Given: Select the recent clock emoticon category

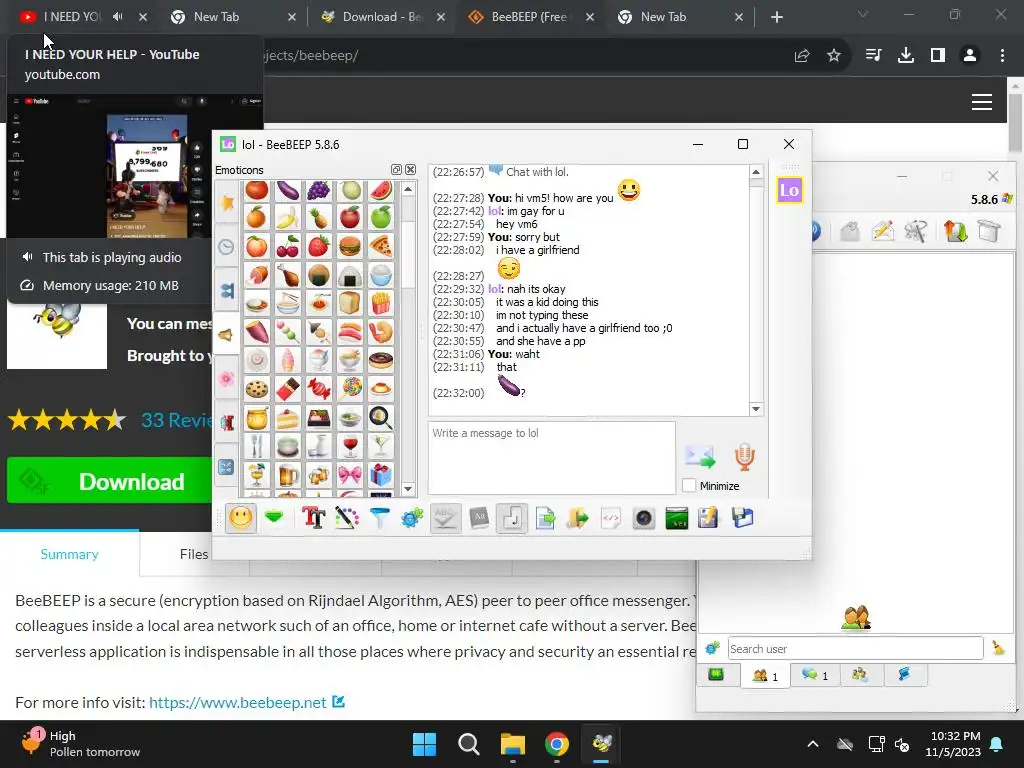Looking at the screenshot, I should coord(227,247).
